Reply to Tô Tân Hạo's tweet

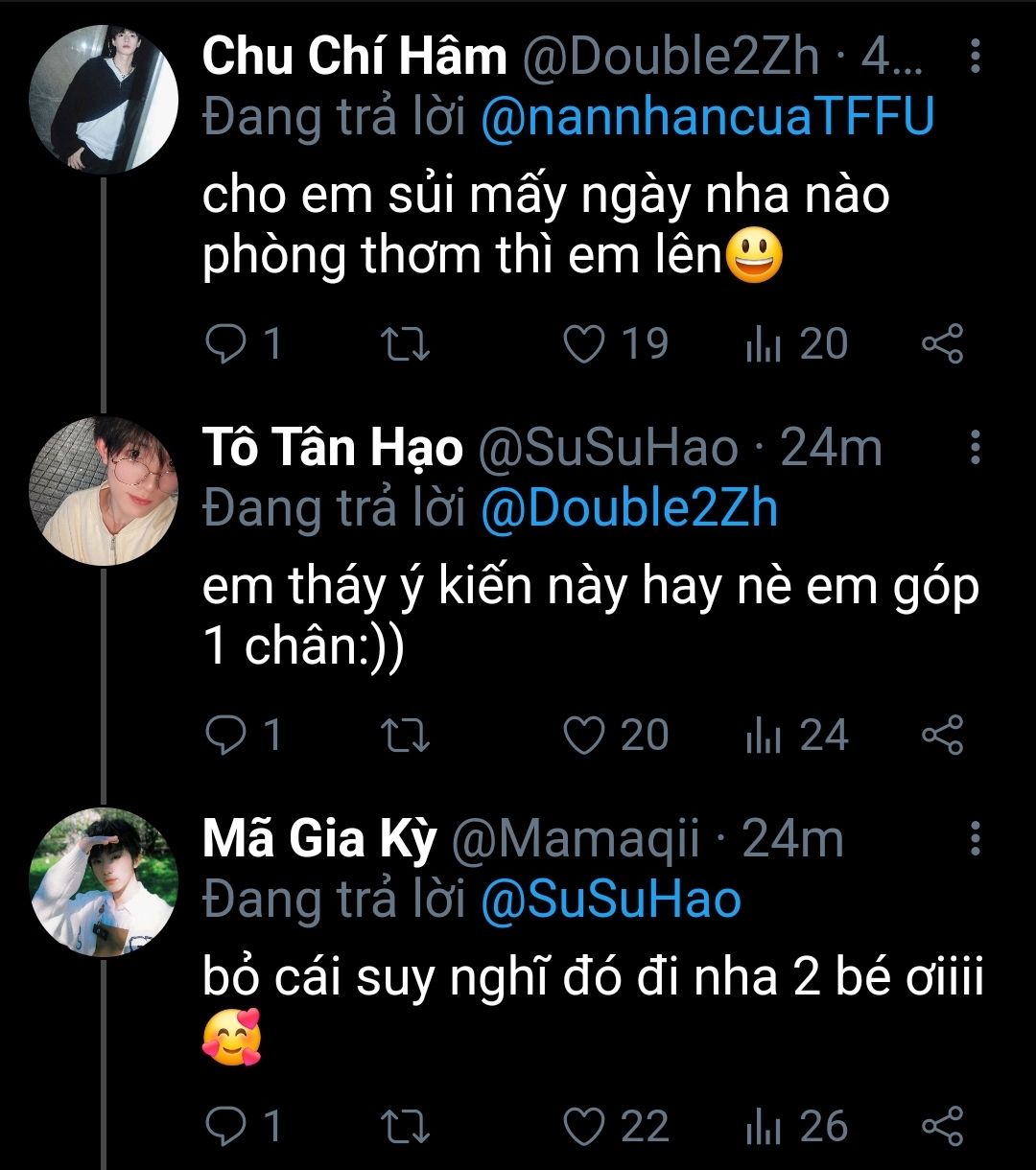(226, 736)
